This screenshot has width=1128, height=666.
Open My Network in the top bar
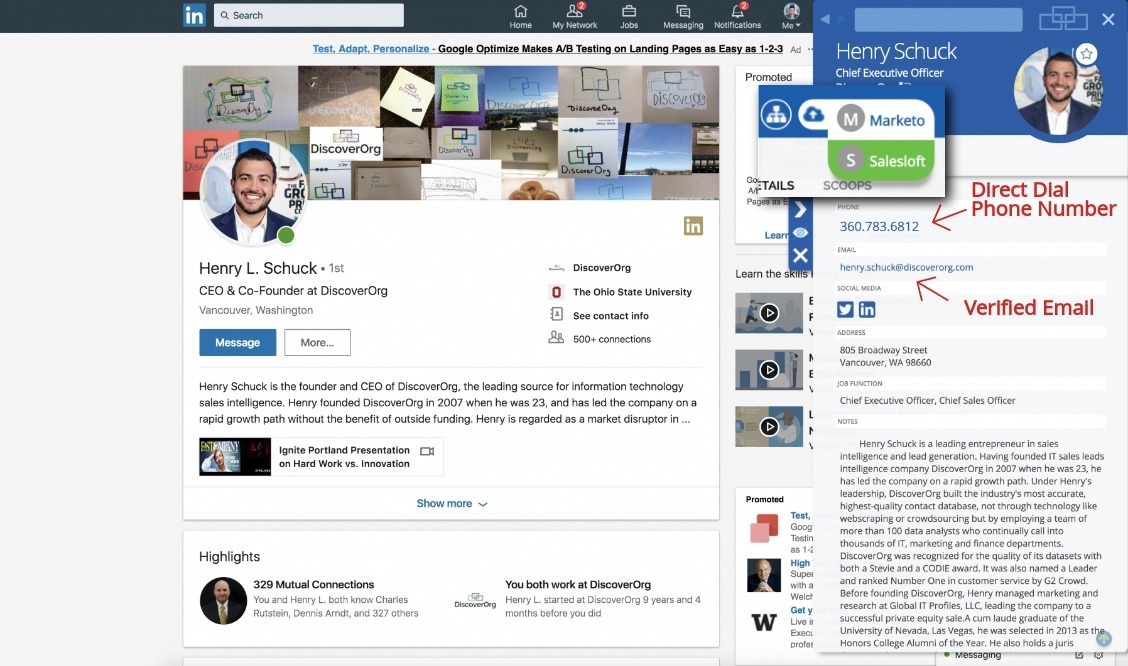575,16
